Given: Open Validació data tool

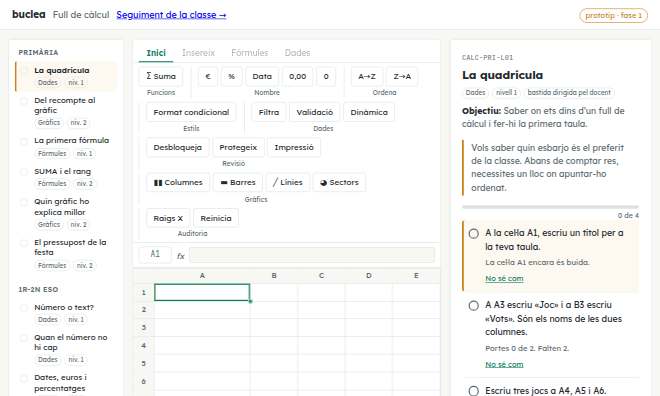Looking at the screenshot, I should click(314, 112).
